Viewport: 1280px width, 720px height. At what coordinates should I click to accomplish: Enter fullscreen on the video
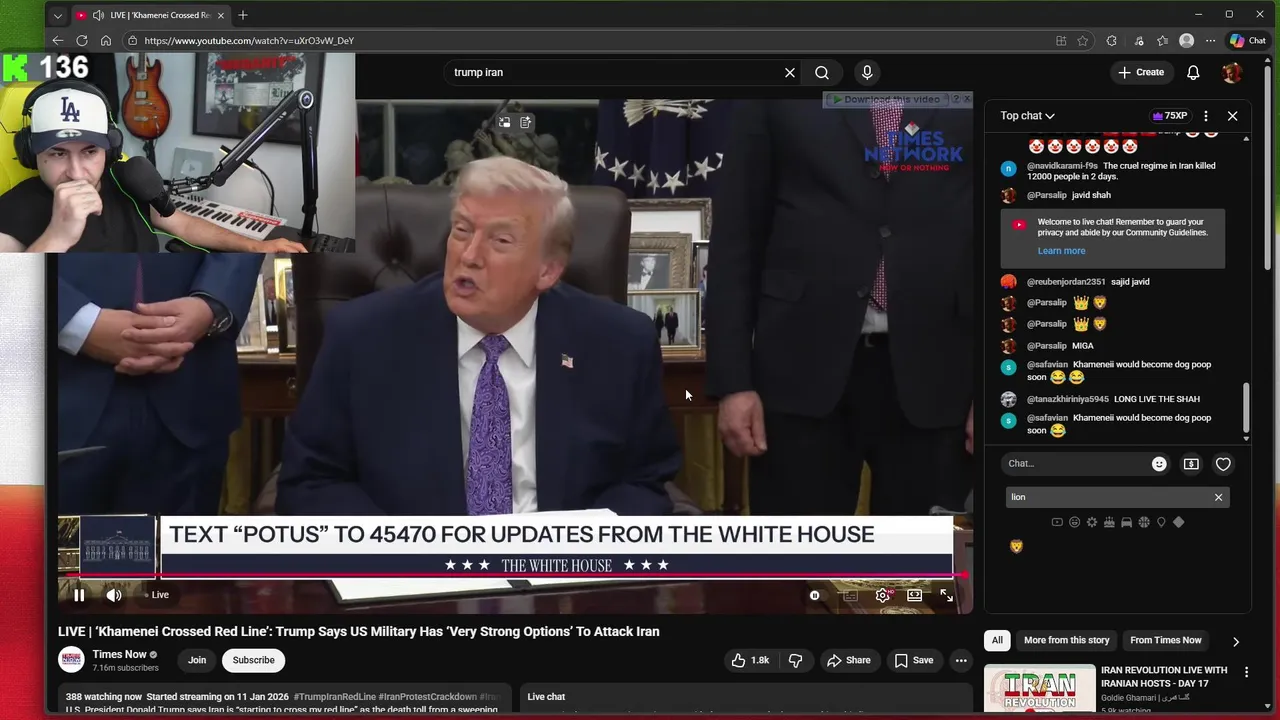coord(946,595)
